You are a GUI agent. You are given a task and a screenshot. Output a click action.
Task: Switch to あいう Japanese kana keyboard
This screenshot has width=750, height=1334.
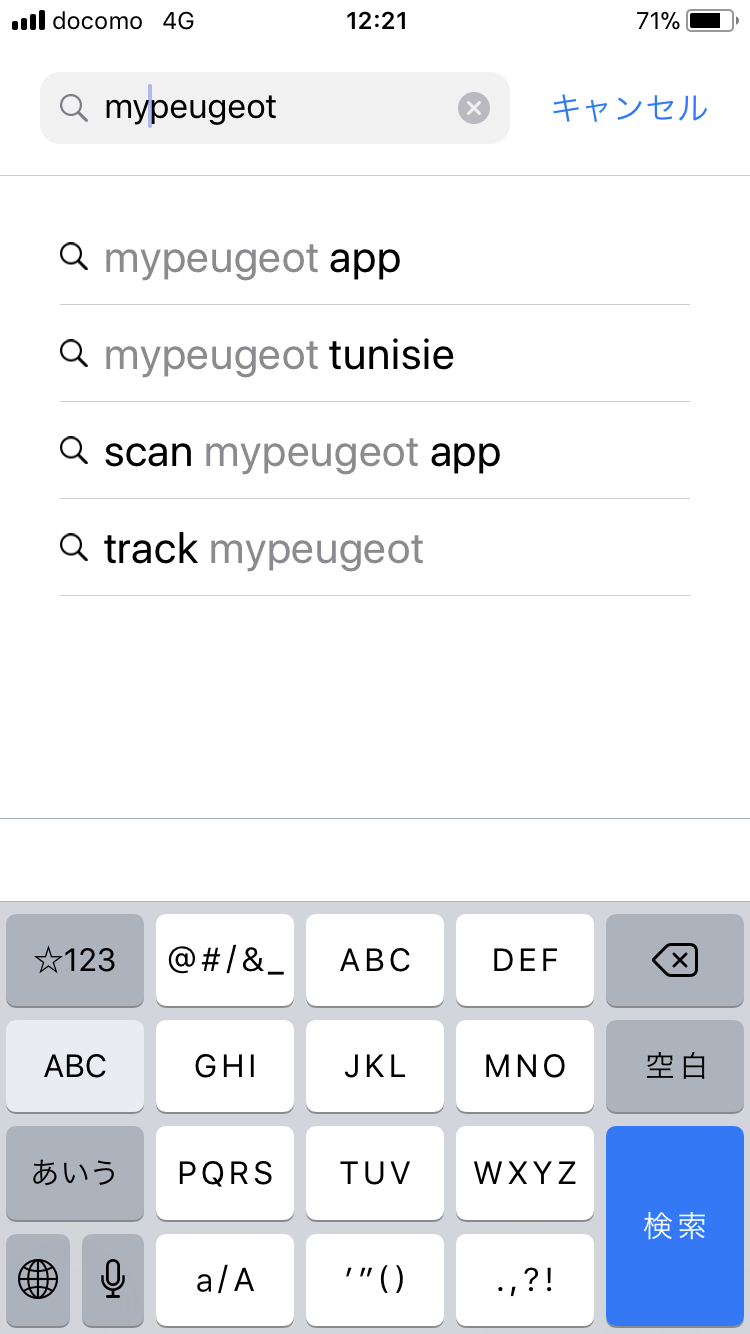75,1173
